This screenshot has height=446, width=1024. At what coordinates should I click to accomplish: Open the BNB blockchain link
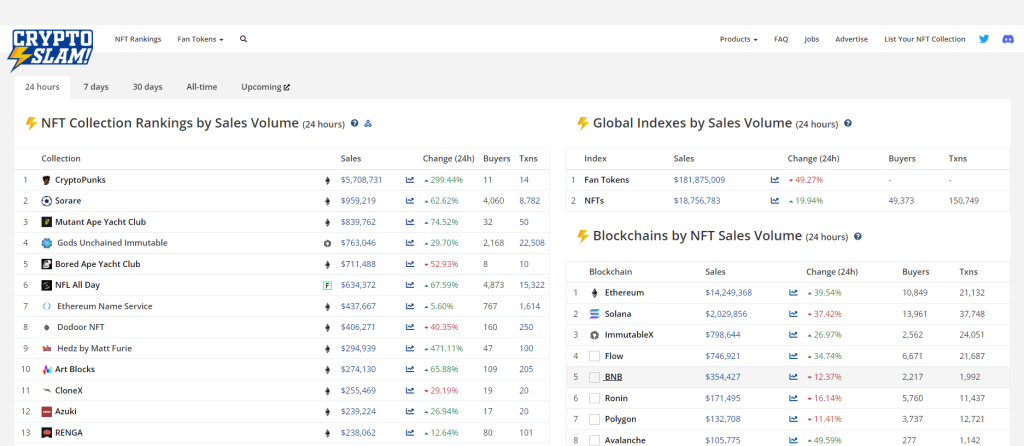[613, 377]
